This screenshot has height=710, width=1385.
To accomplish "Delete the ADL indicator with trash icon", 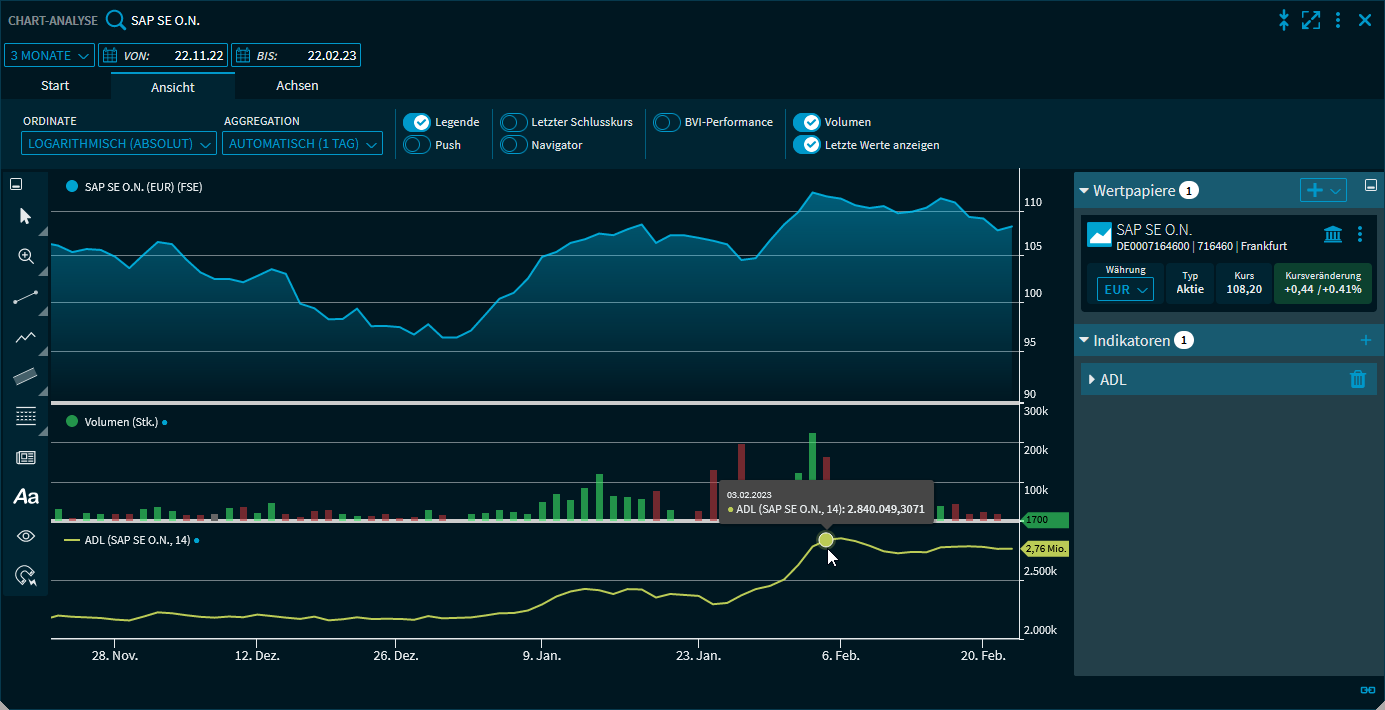I will (x=1357, y=379).
